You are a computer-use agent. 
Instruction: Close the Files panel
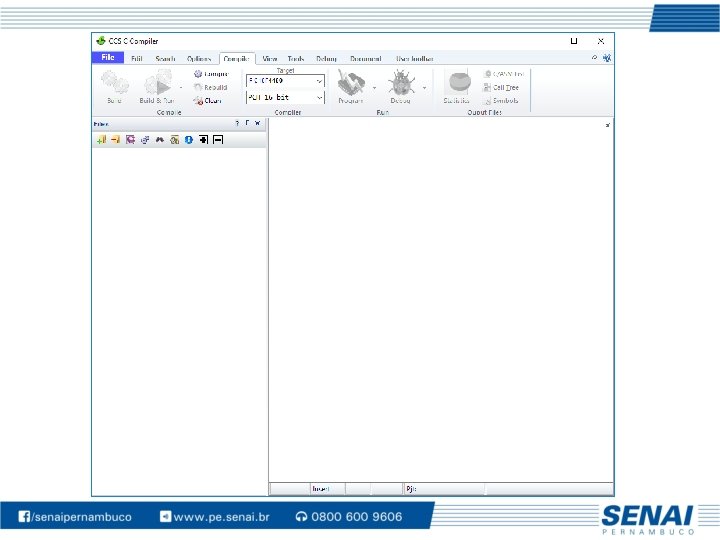tap(257, 123)
